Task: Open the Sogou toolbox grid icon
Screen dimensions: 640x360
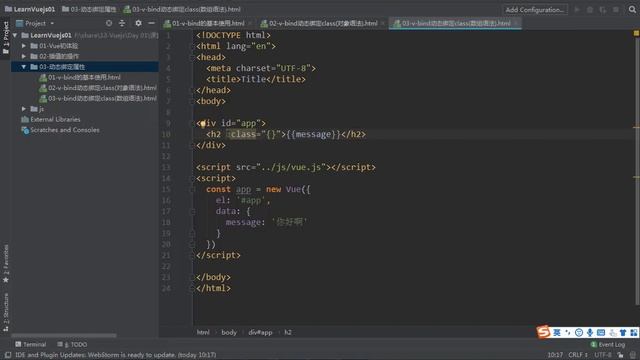Action: [x=633, y=333]
